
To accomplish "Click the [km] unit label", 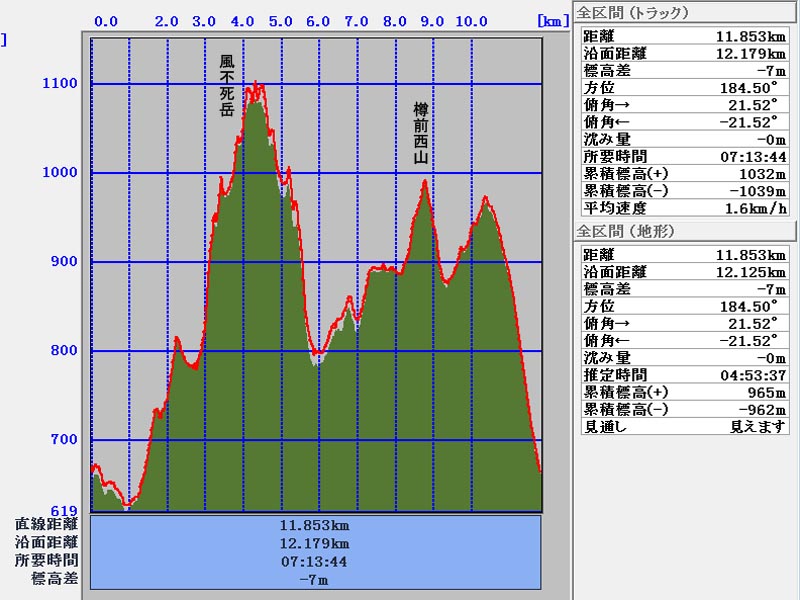I will (551, 21).
